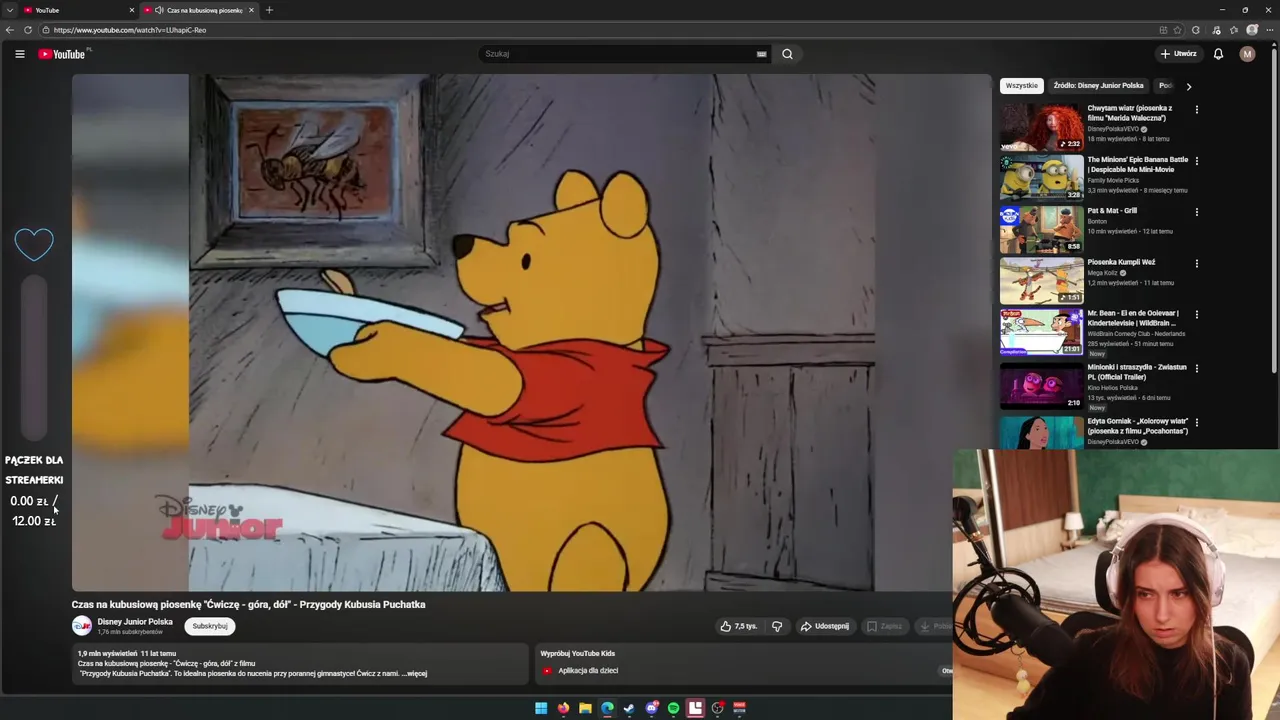The height and width of the screenshot is (720, 1280).
Task: Open YouTube notifications bell
Action: click(x=1218, y=54)
